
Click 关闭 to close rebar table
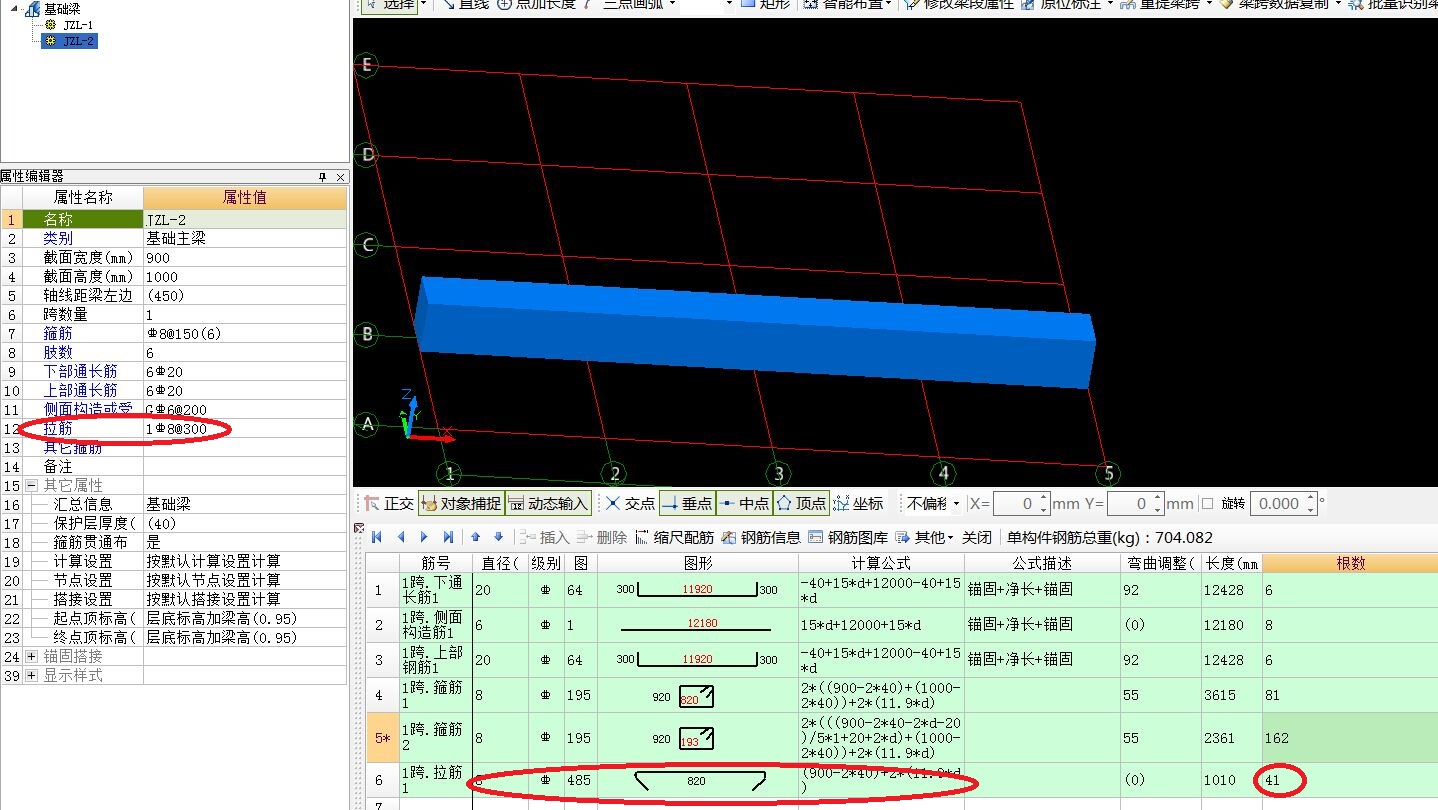977,537
